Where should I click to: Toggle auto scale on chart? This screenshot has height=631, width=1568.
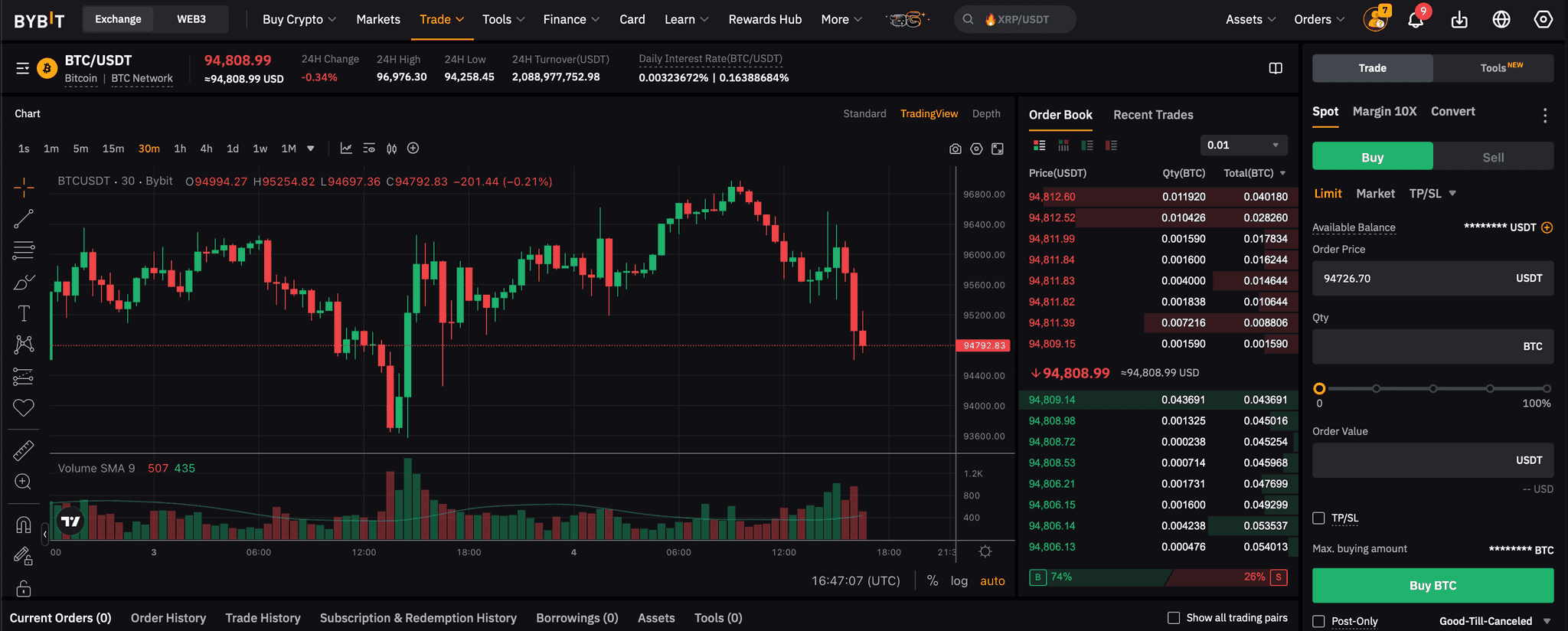pyautogui.click(x=992, y=580)
